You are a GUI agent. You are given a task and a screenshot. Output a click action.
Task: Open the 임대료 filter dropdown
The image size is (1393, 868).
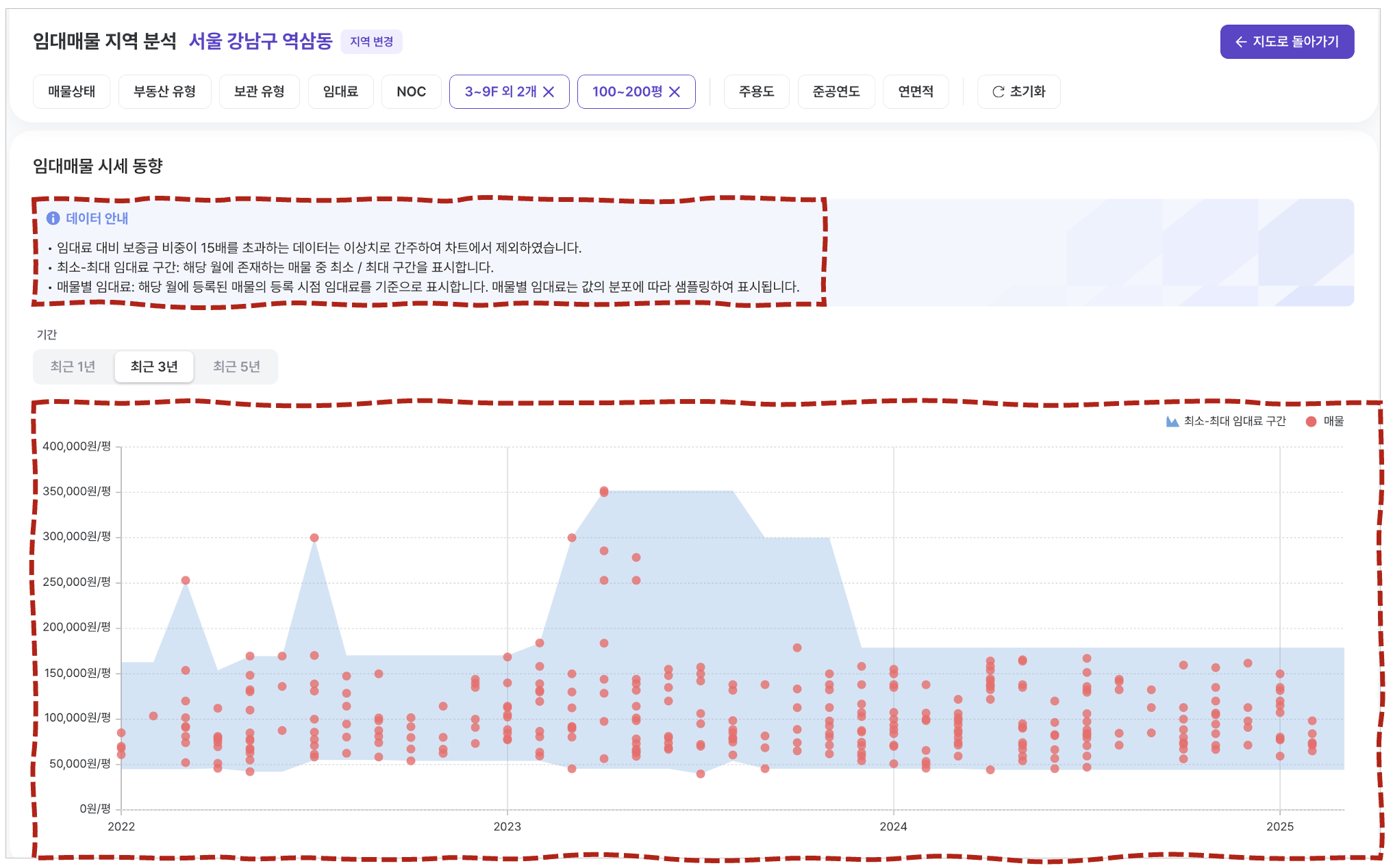coord(340,92)
